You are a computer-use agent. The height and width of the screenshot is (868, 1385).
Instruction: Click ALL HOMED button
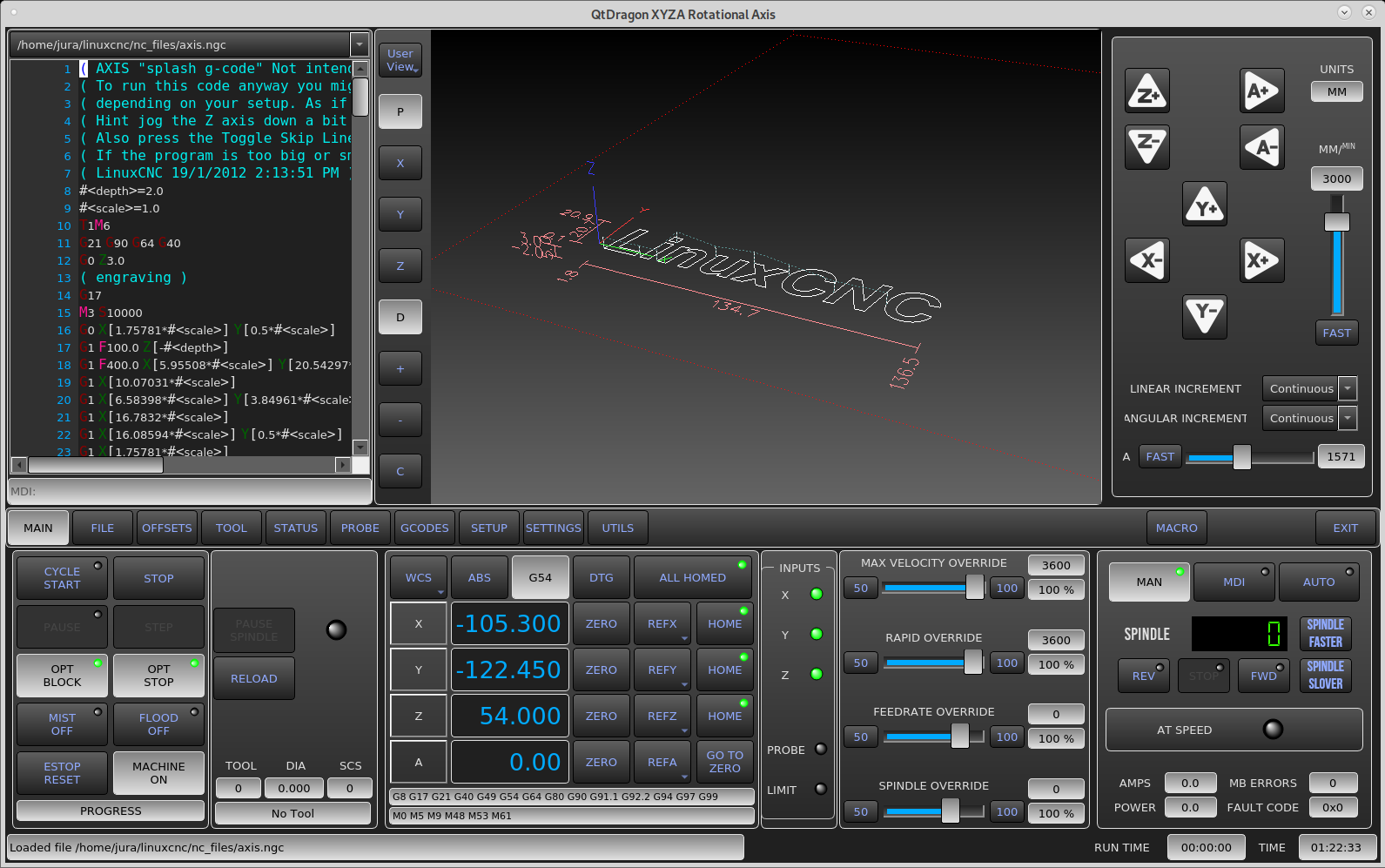pos(693,577)
